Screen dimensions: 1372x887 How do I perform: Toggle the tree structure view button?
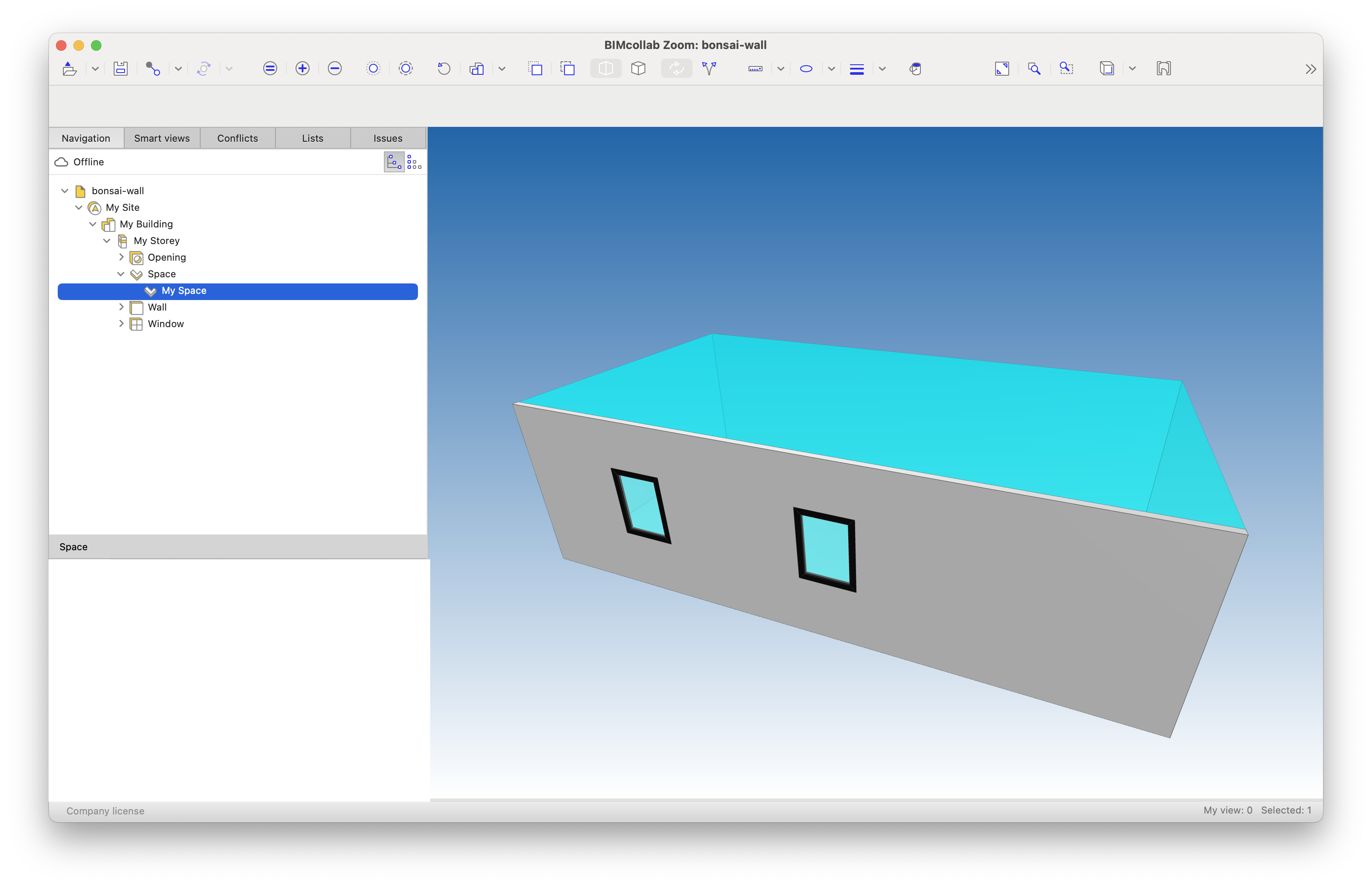[x=394, y=162]
